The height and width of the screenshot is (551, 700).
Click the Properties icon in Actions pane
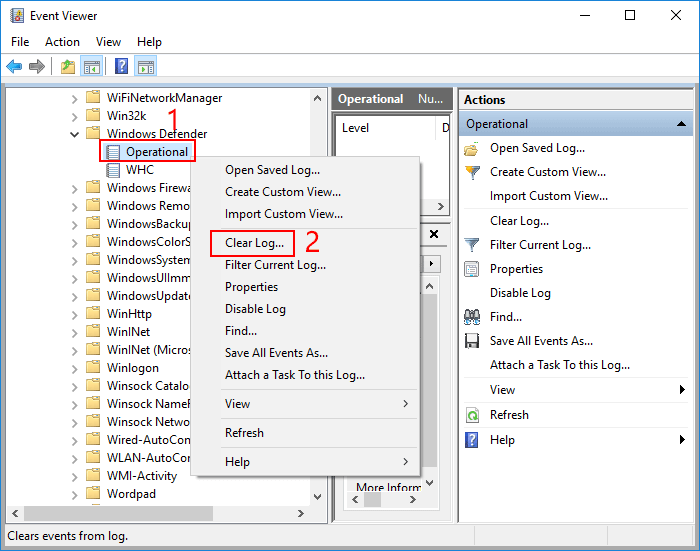click(x=472, y=269)
